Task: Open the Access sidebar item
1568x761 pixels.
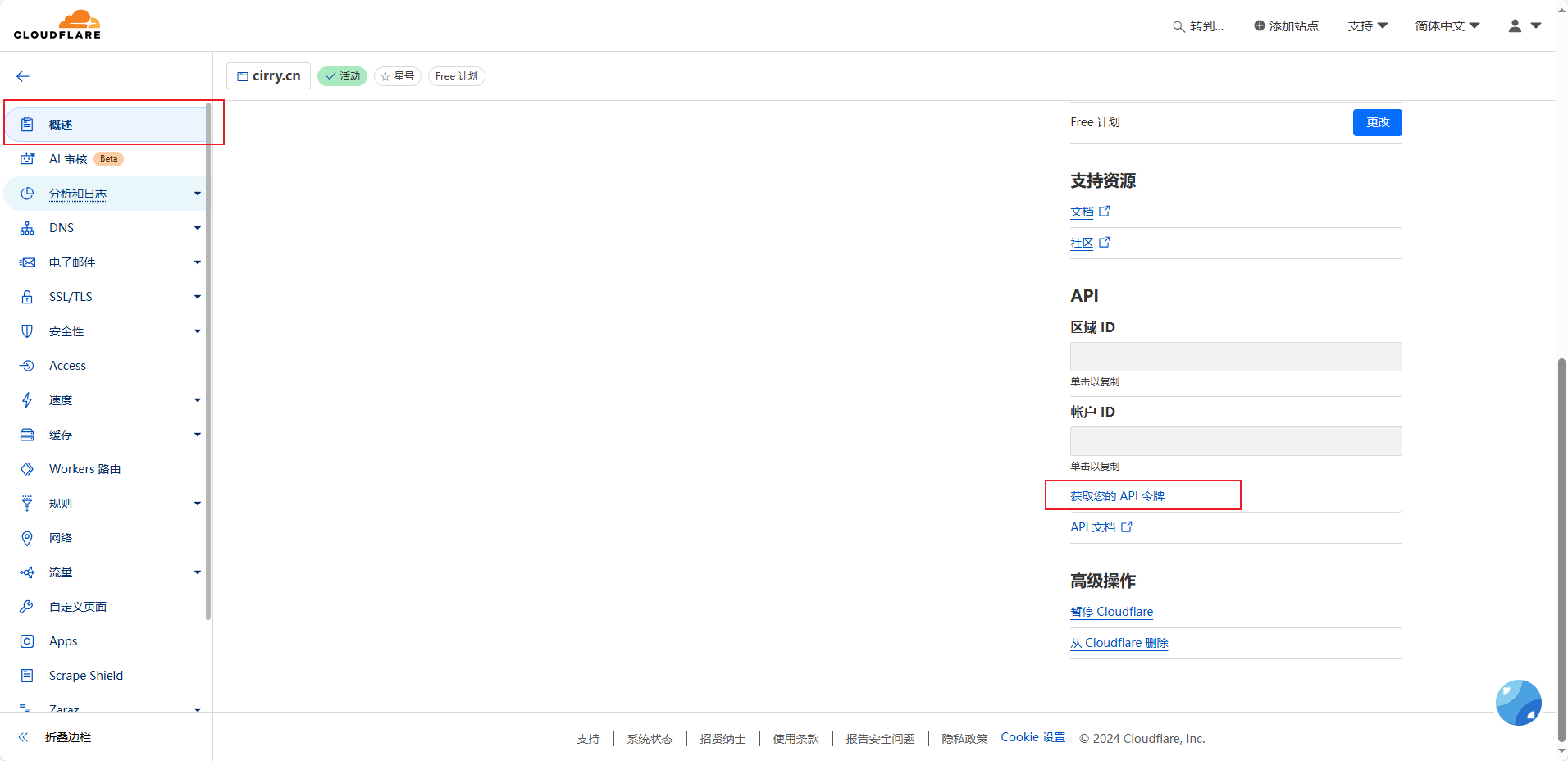Action: pyautogui.click(x=67, y=366)
